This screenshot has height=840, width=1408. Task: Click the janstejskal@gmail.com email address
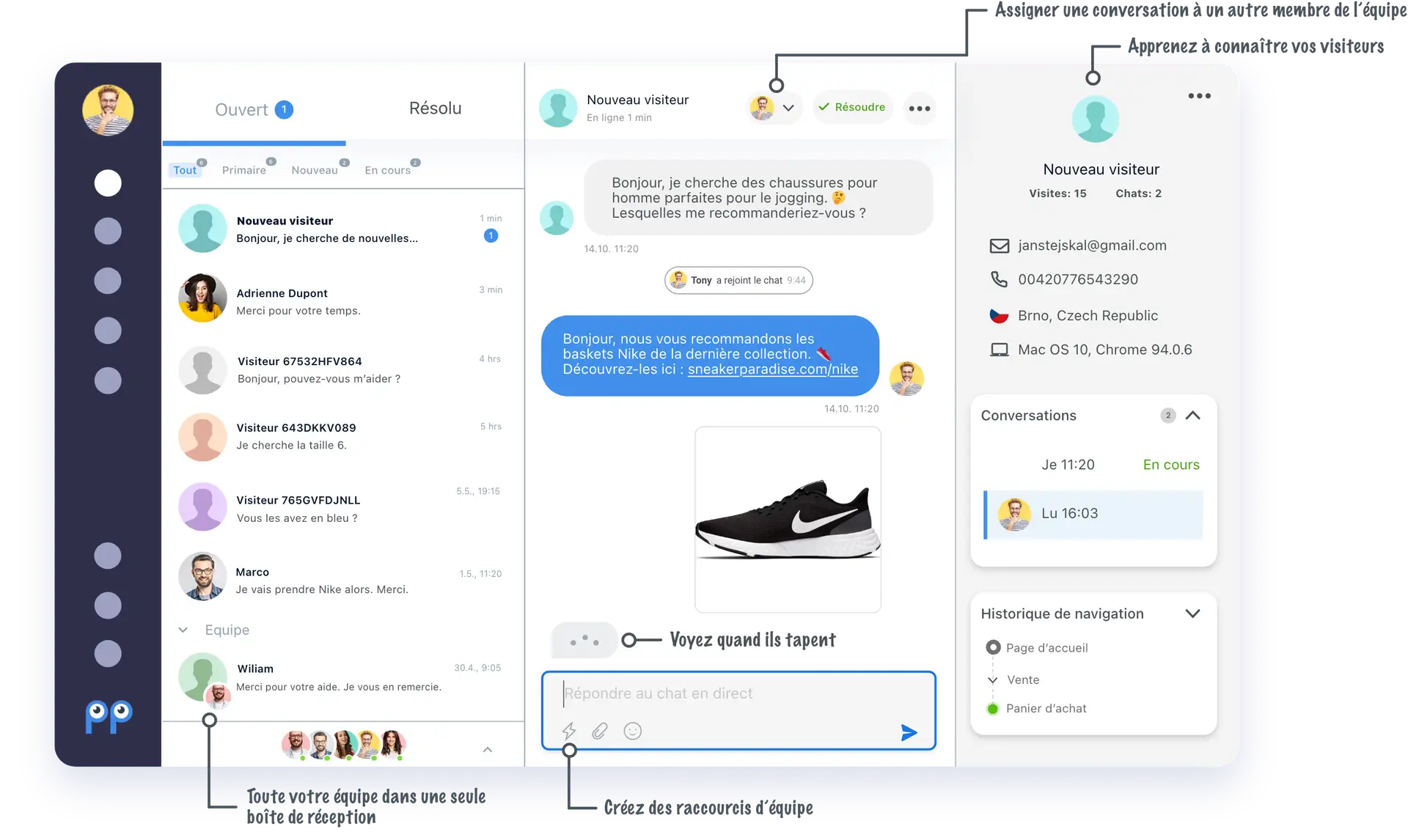coord(1092,246)
